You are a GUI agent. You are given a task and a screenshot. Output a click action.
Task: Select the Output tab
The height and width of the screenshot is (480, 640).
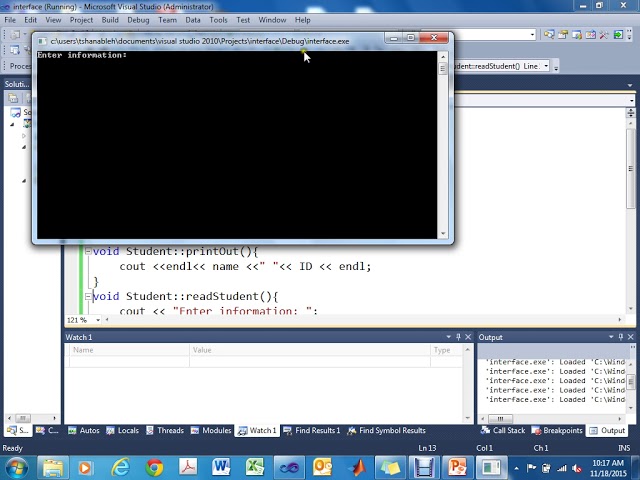[607, 431]
